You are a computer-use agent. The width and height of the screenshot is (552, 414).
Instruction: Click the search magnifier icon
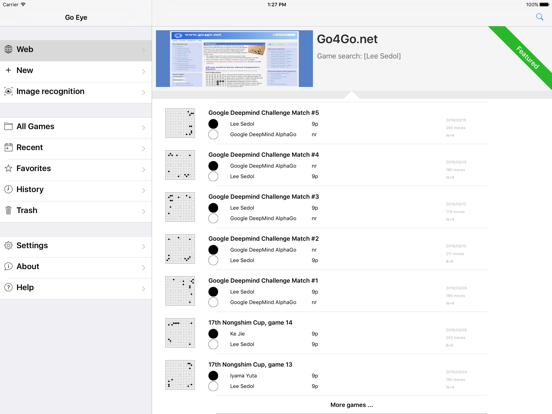pos(539,17)
